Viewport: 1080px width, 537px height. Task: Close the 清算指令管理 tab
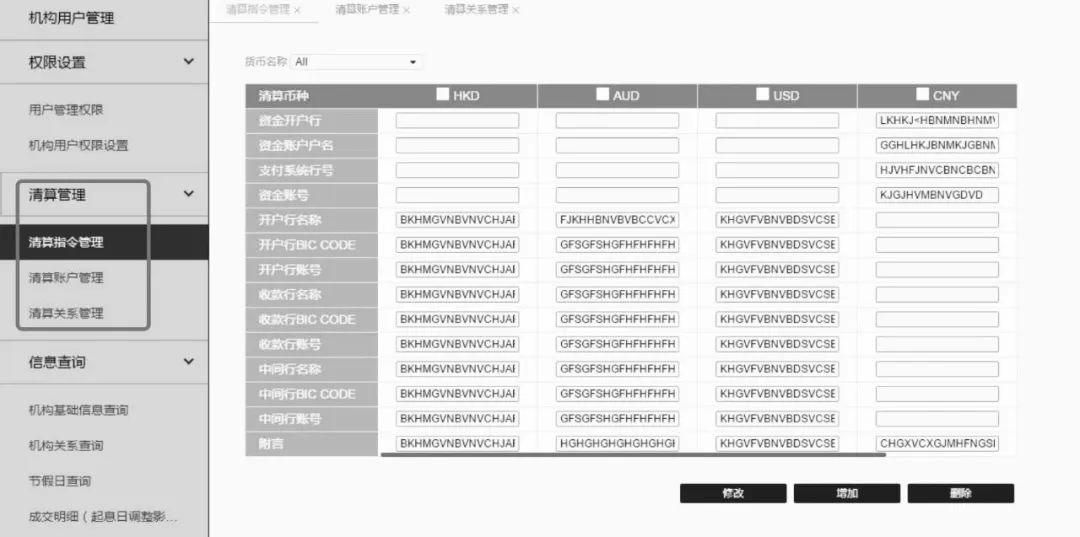pyautogui.click(x=297, y=10)
